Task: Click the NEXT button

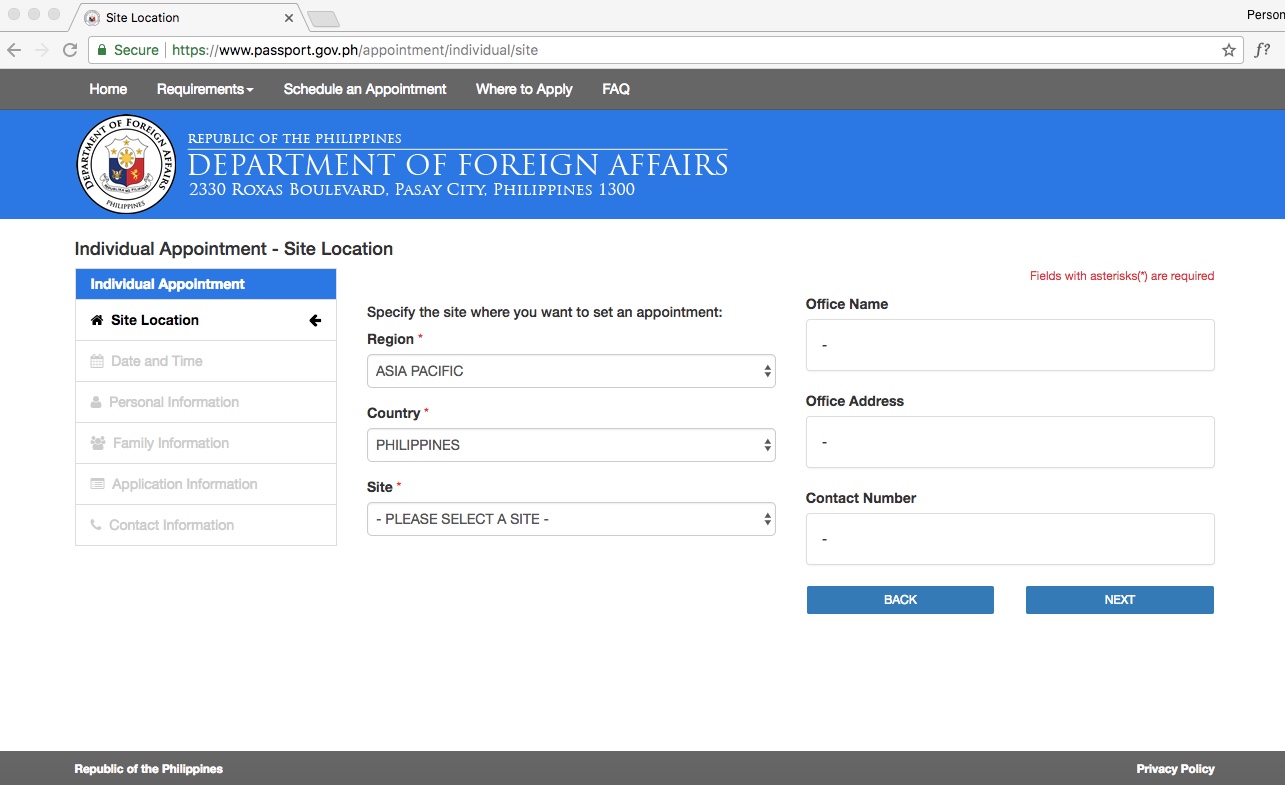Action: (1119, 599)
